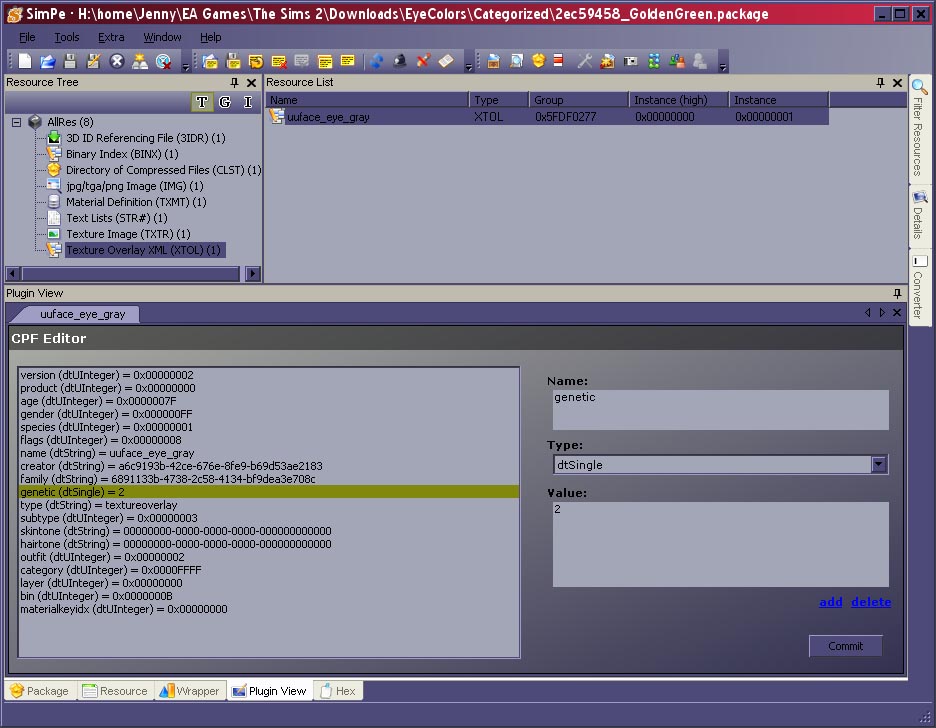936x728 pixels.
Task: Toggle the G view mode in Resource Tree
Action: pos(225,102)
